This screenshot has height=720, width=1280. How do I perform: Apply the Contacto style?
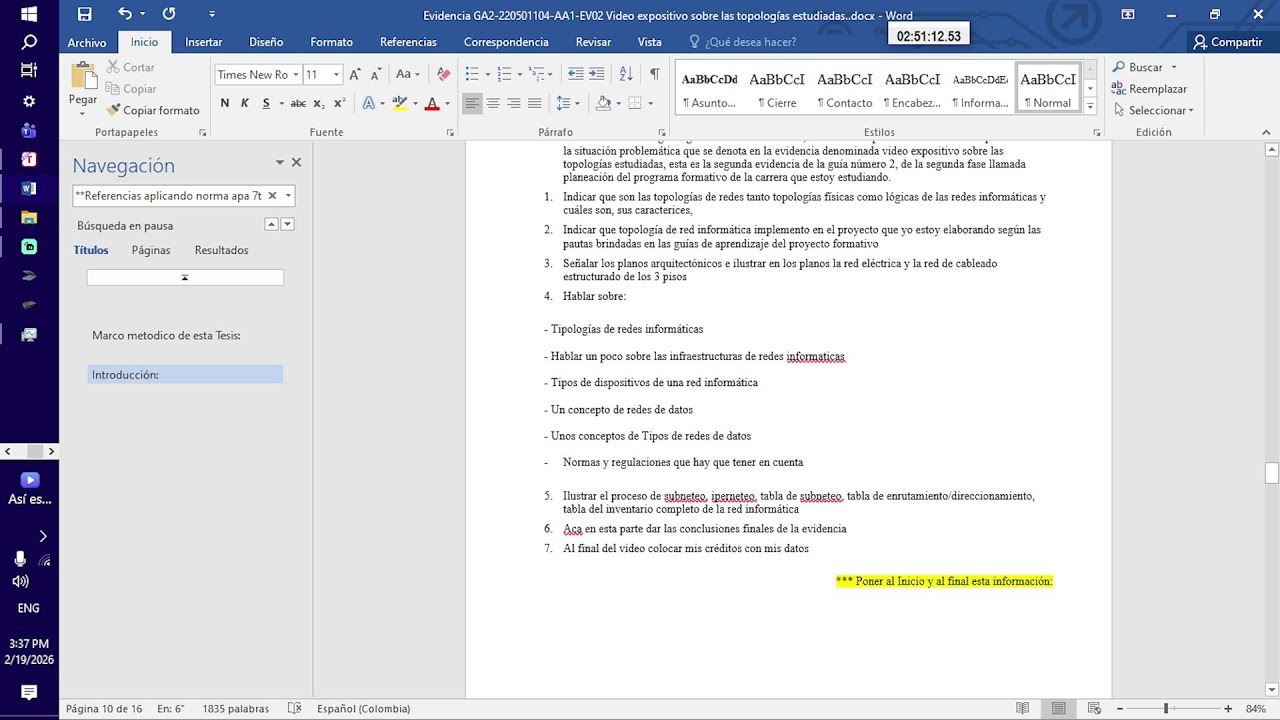pos(845,88)
